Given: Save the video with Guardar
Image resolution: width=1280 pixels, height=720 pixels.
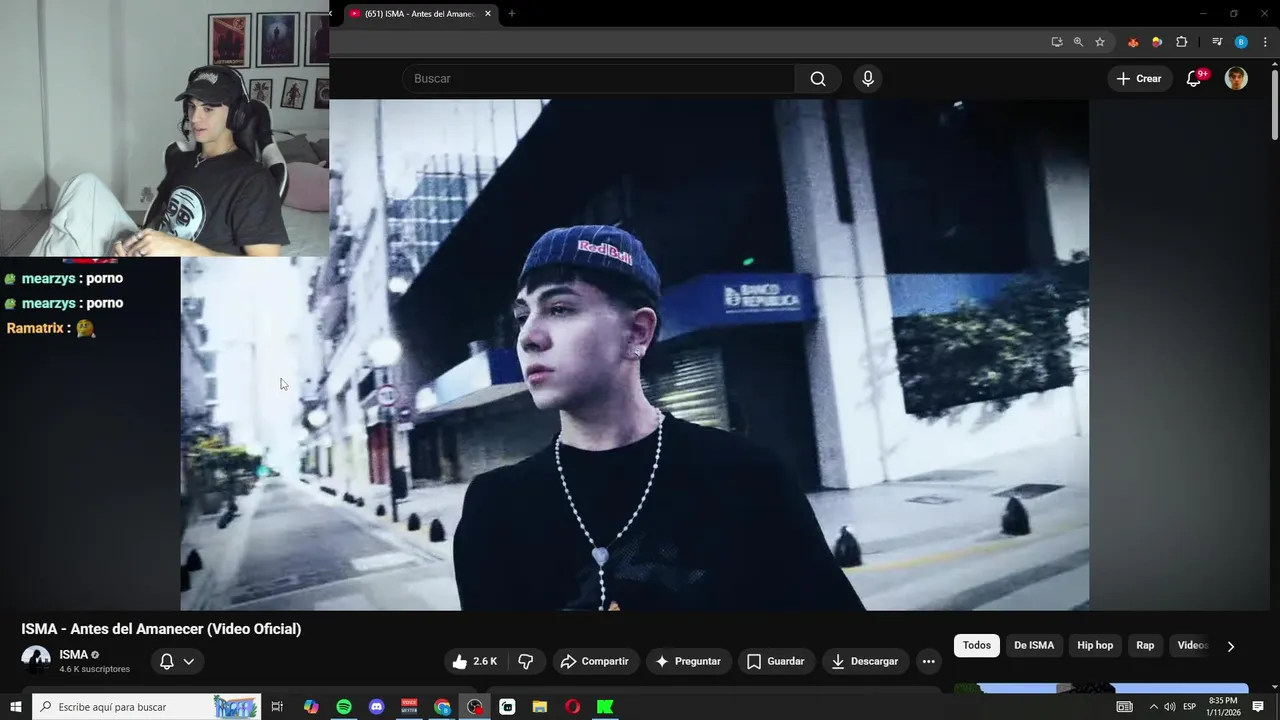Looking at the screenshot, I should pos(775,661).
